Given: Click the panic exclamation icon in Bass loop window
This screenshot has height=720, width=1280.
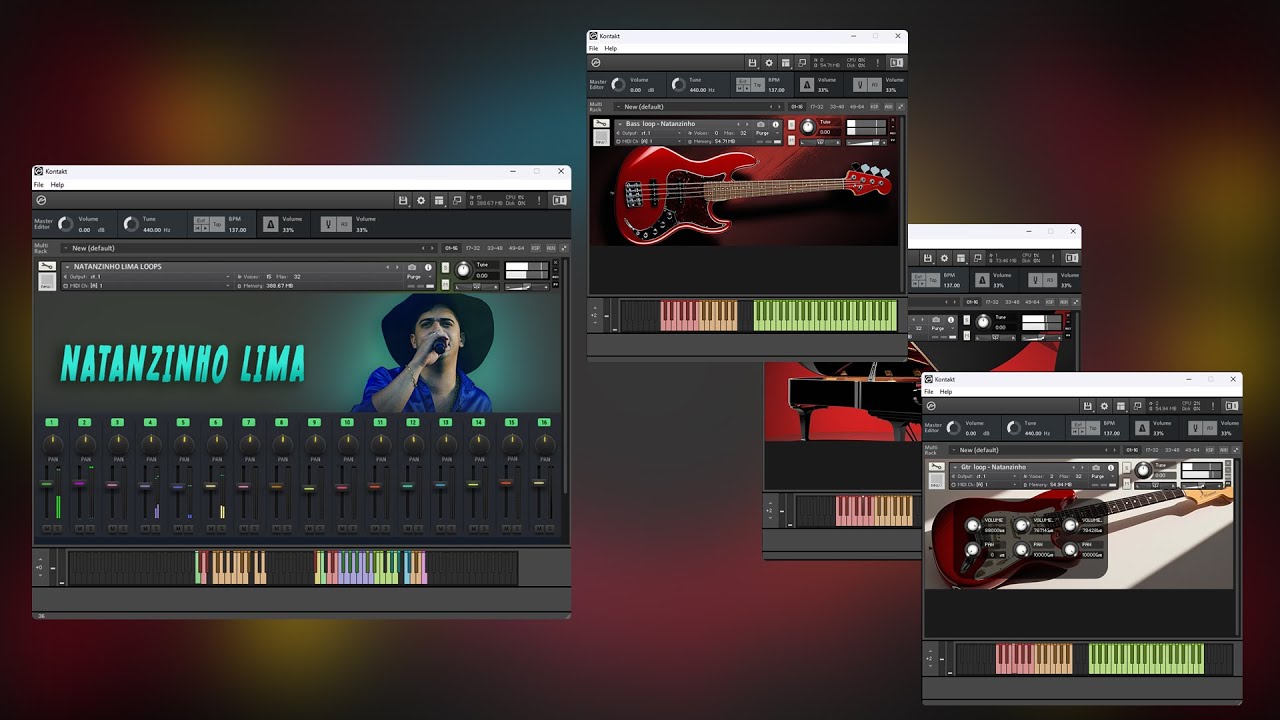Looking at the screenshot, I should pos(879,62).
